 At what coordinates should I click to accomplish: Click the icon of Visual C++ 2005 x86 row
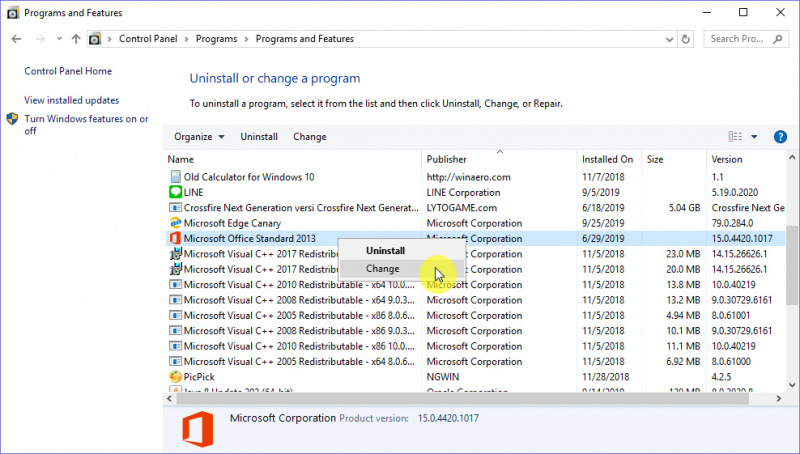click(176, 315)
